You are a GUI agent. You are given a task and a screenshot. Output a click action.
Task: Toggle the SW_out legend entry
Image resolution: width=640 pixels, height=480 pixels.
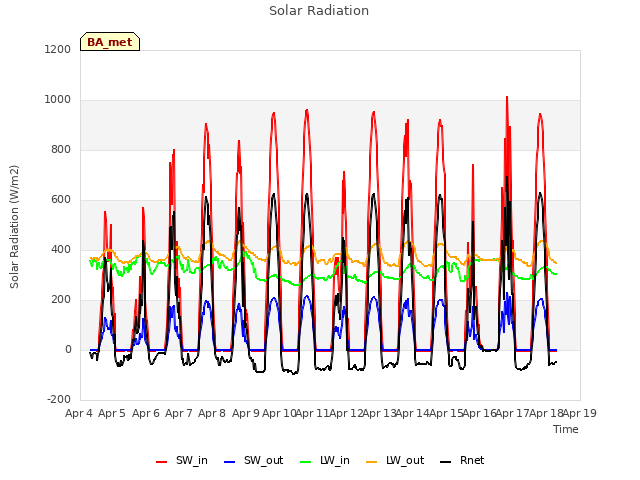tap(253, 460)
